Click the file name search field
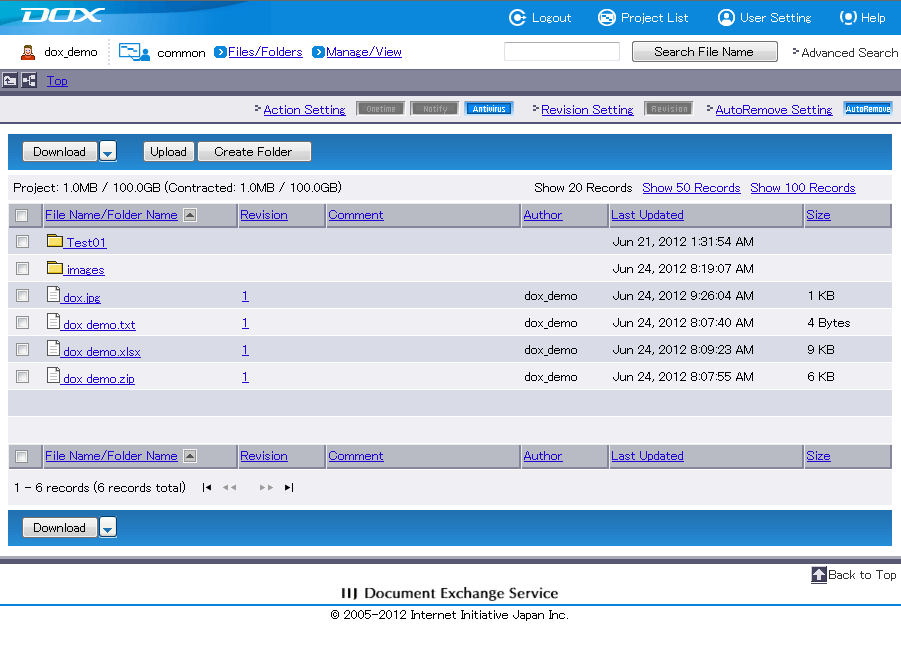Image resolution: width=901 pixels, height=646 pixels. [x=561, y=52]
